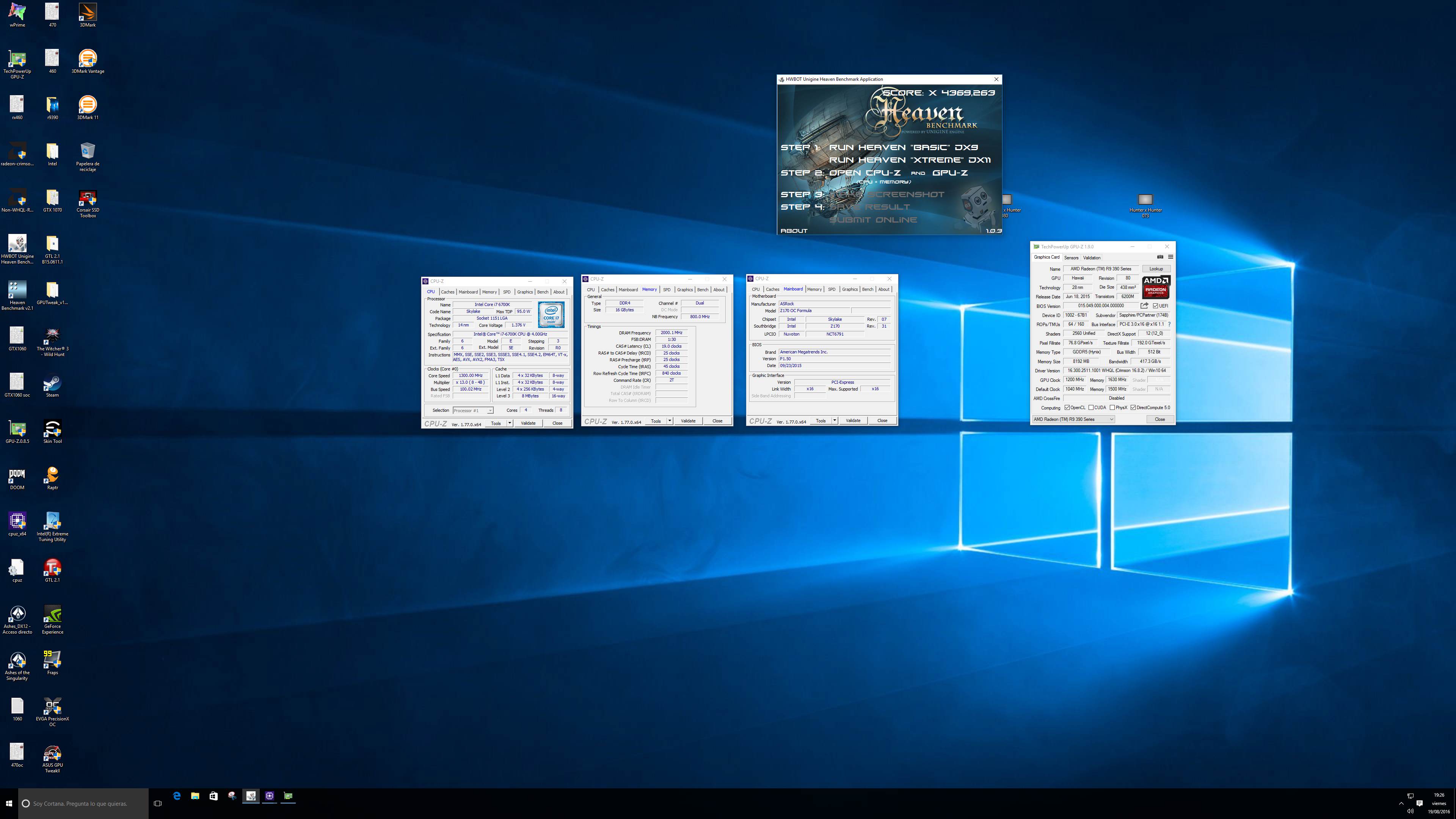Launch The Witcher 3 Wild Hunt shortcut
This screenshot has height=819, width=1456.
[52, 342]
